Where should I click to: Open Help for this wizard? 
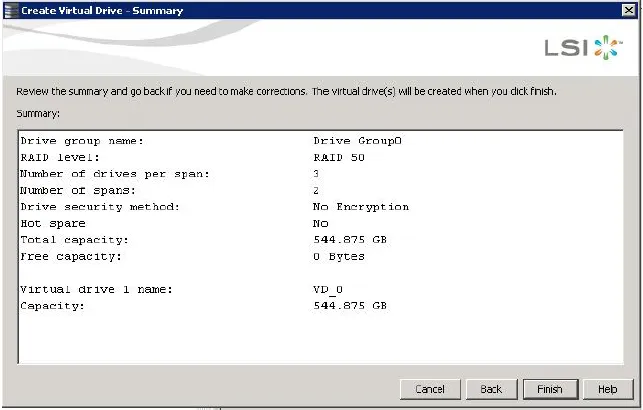(607, 389)
